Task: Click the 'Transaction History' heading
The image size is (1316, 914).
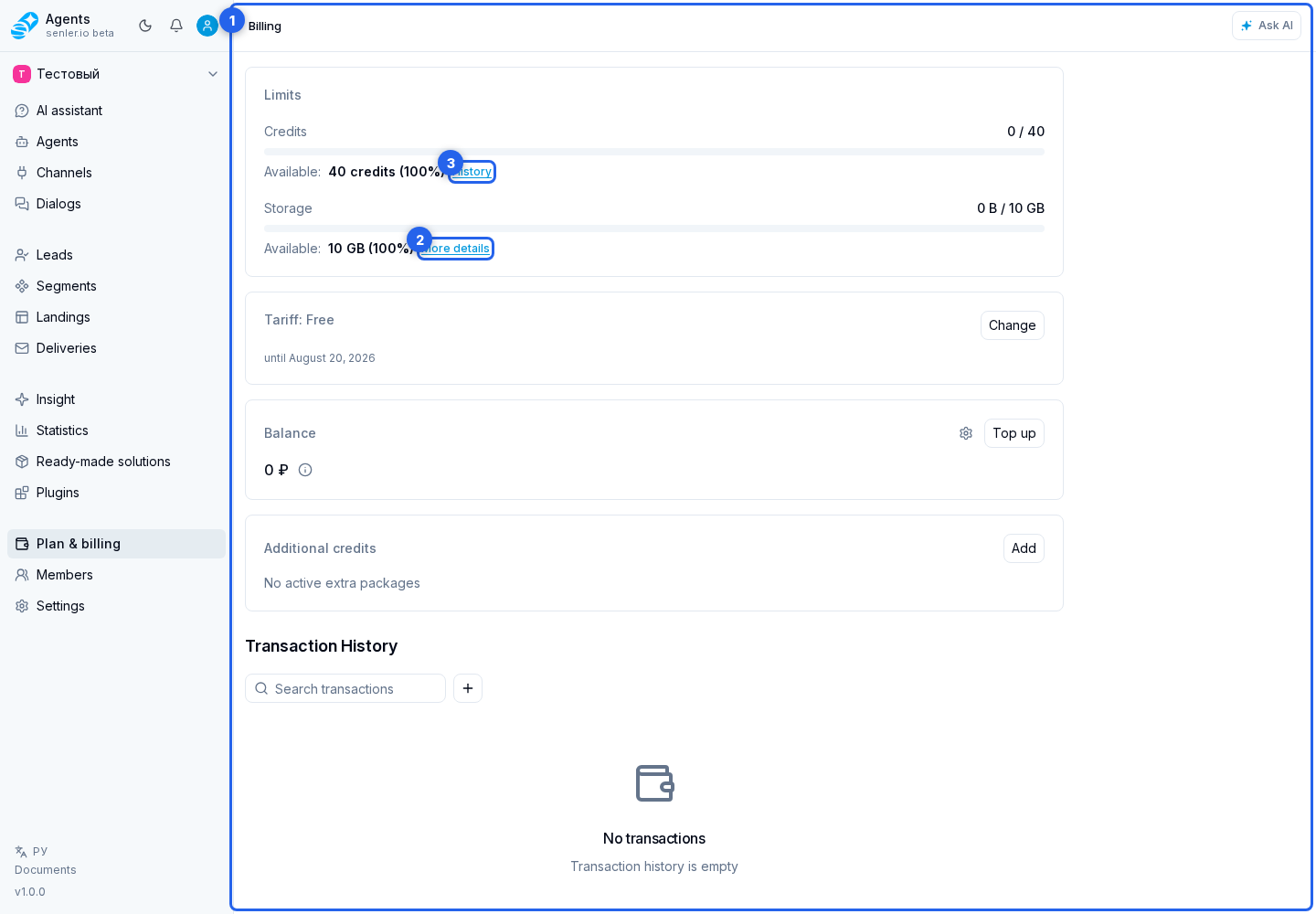Action: [x=322, y=646]
